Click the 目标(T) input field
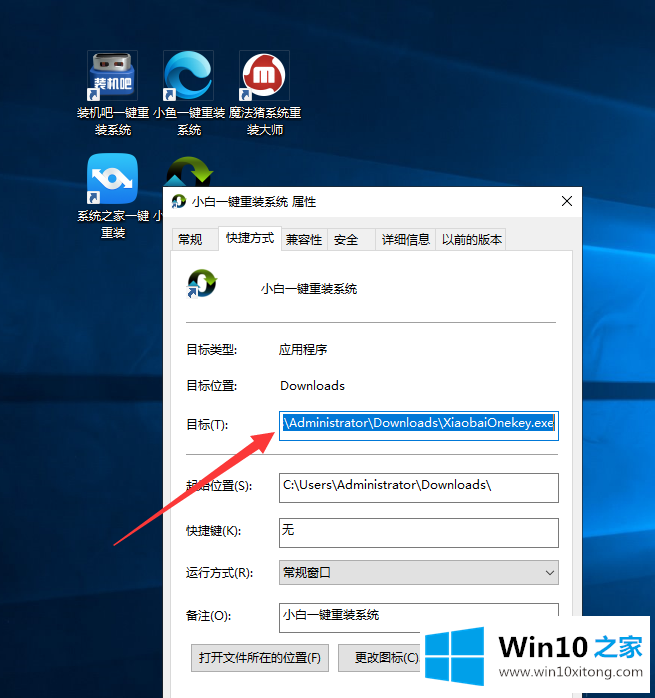Screen dimensions: 655x698 [x=419, y=426]
